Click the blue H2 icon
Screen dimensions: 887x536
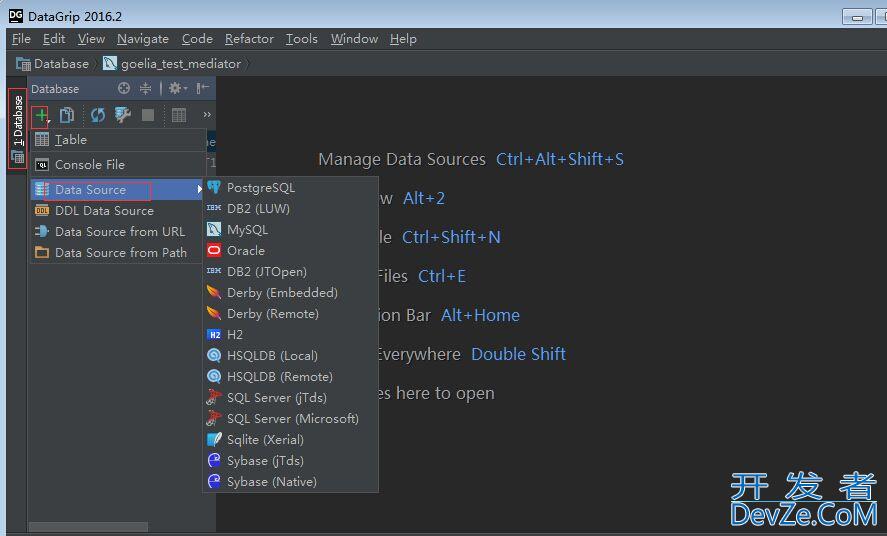214,334
